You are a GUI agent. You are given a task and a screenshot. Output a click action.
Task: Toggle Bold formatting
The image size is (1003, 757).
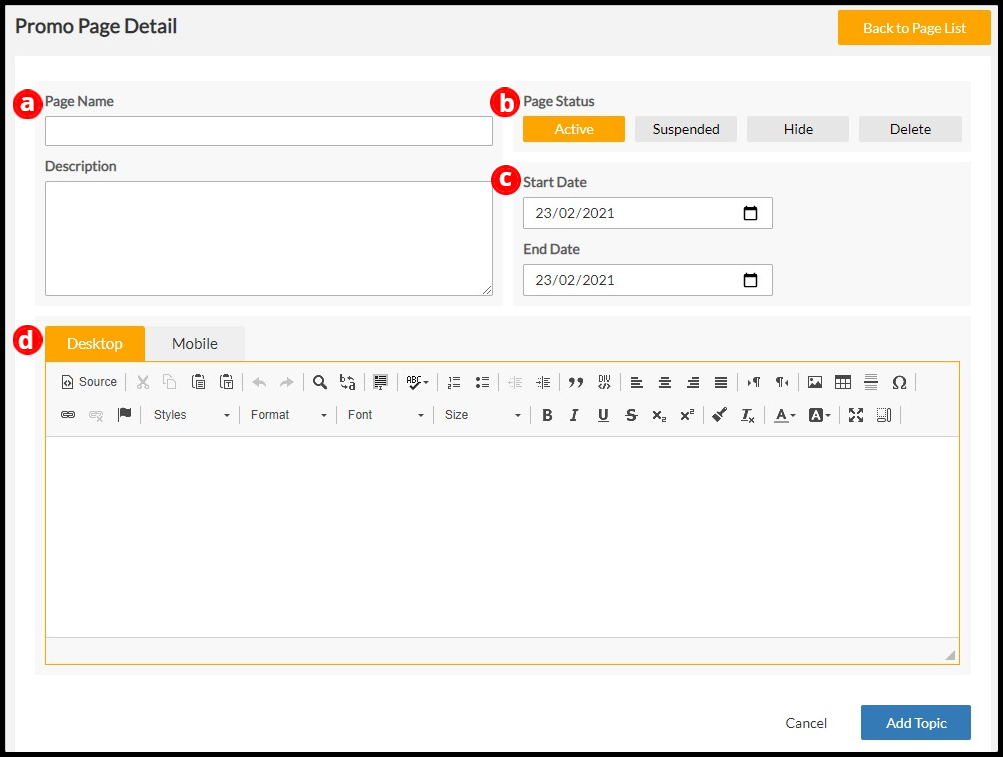point(547,415)
